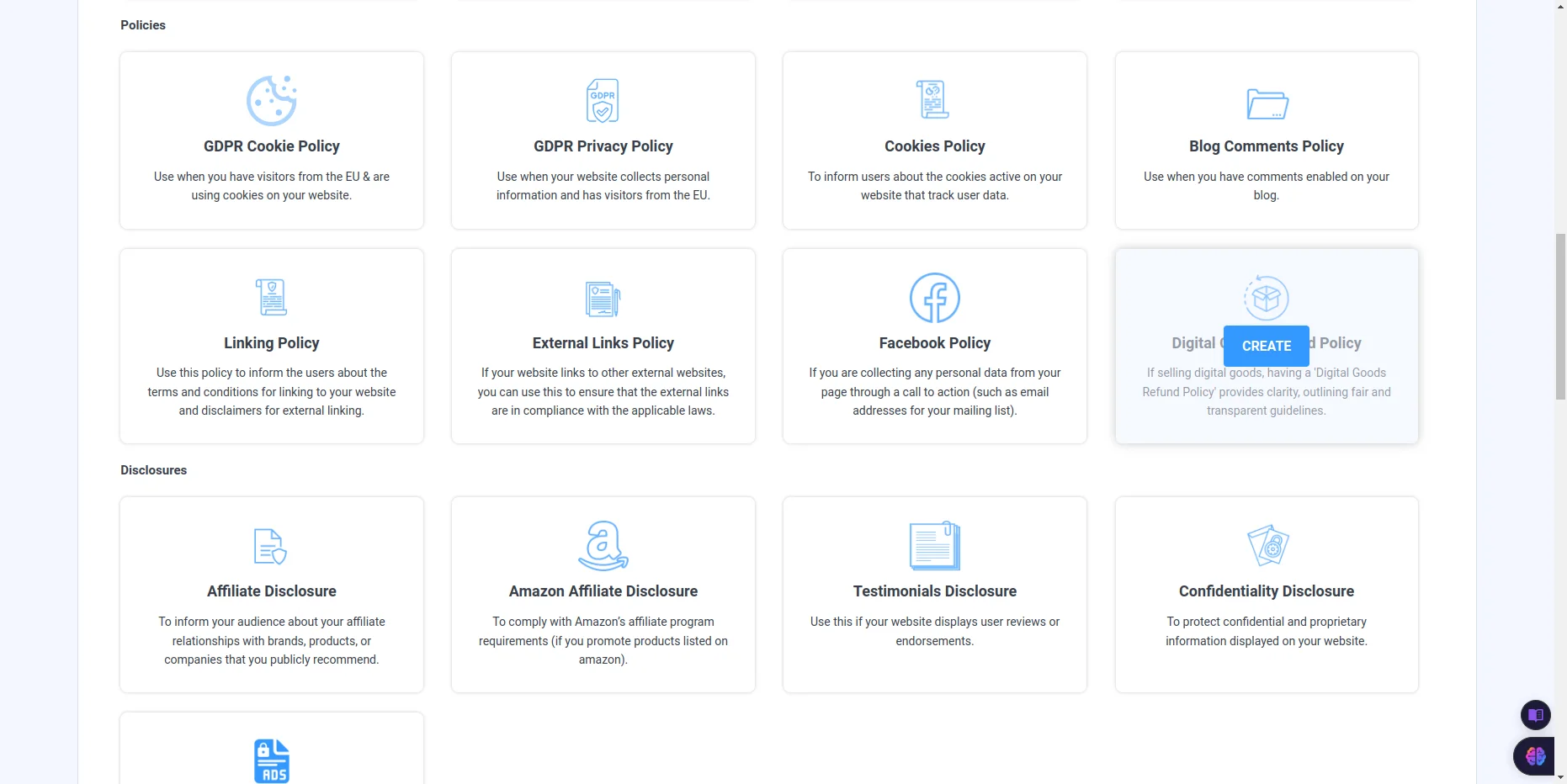Click the External Links Policy description text

pos(603,392)
